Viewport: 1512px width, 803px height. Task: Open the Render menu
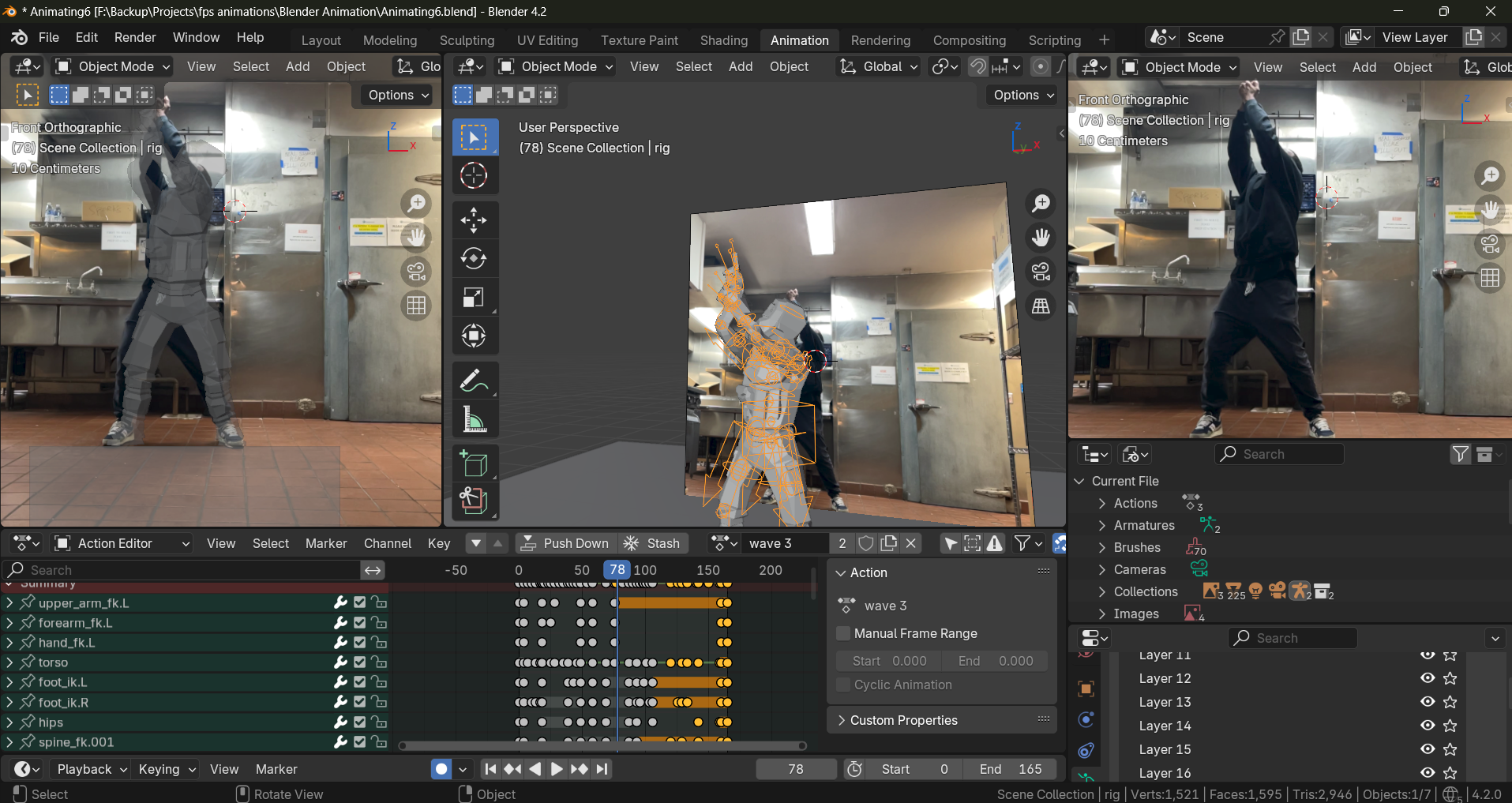coord(135,37)
